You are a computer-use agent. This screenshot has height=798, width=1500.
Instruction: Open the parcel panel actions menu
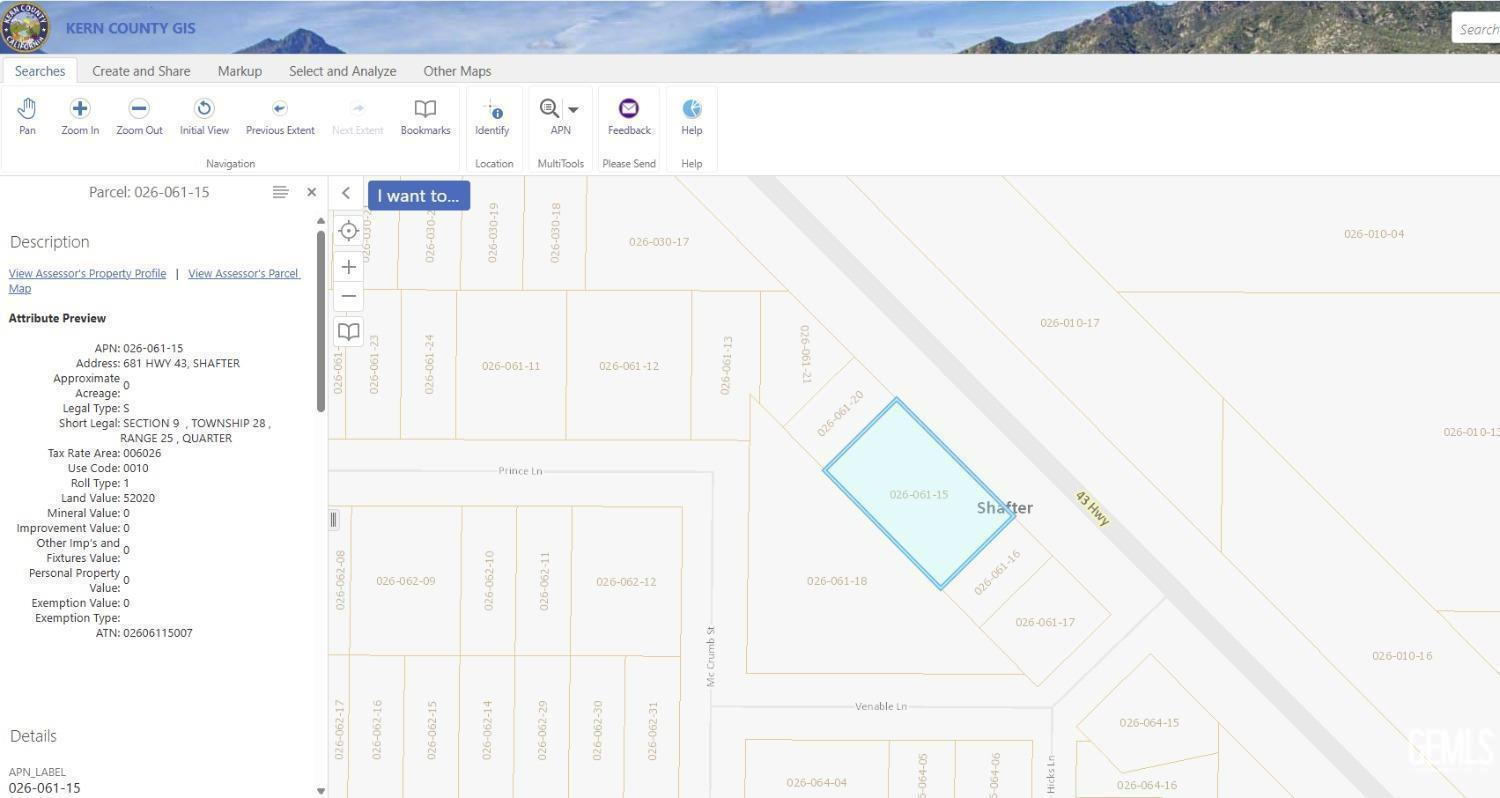281,192
